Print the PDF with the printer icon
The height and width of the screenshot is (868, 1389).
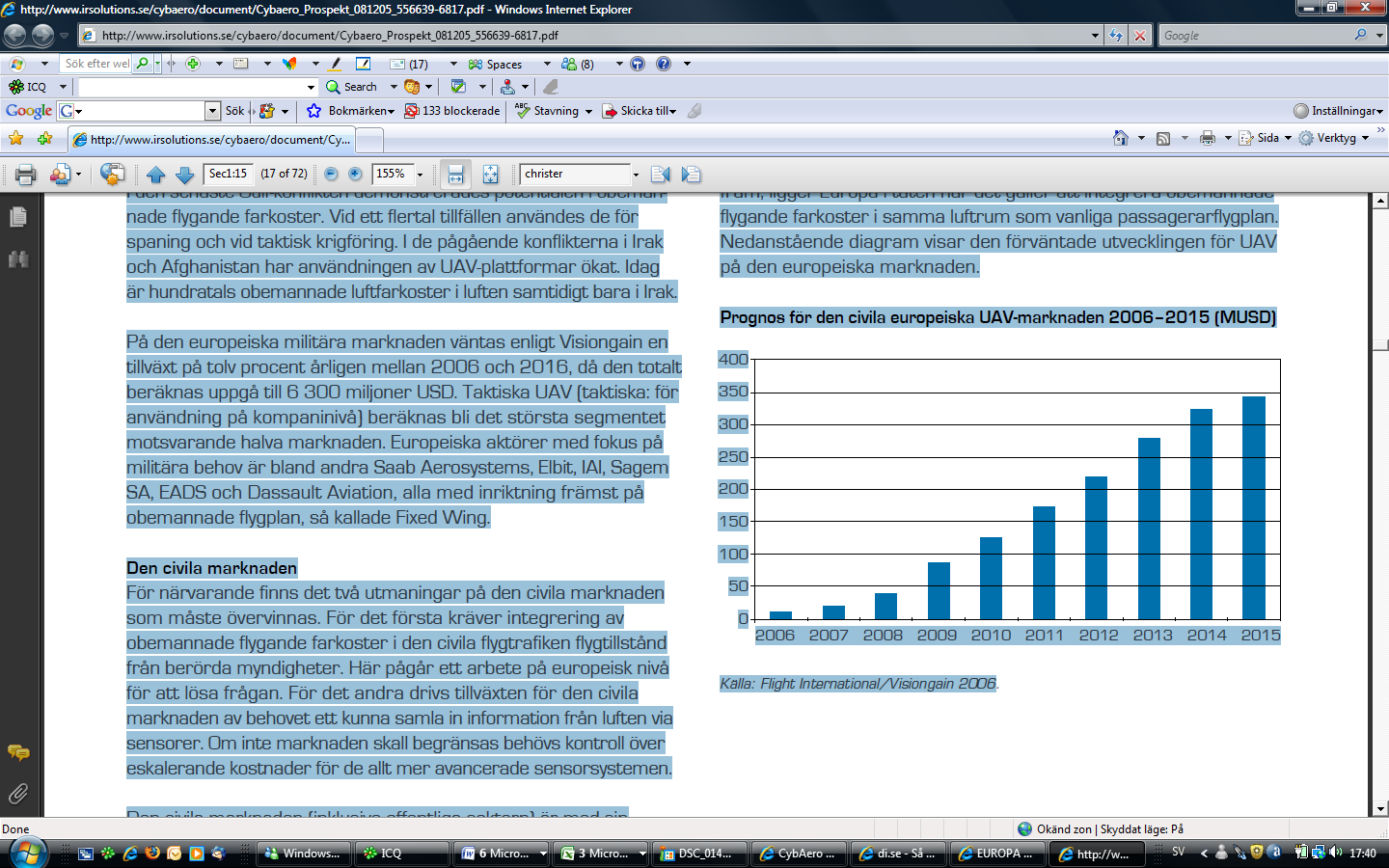pos(26,175)
